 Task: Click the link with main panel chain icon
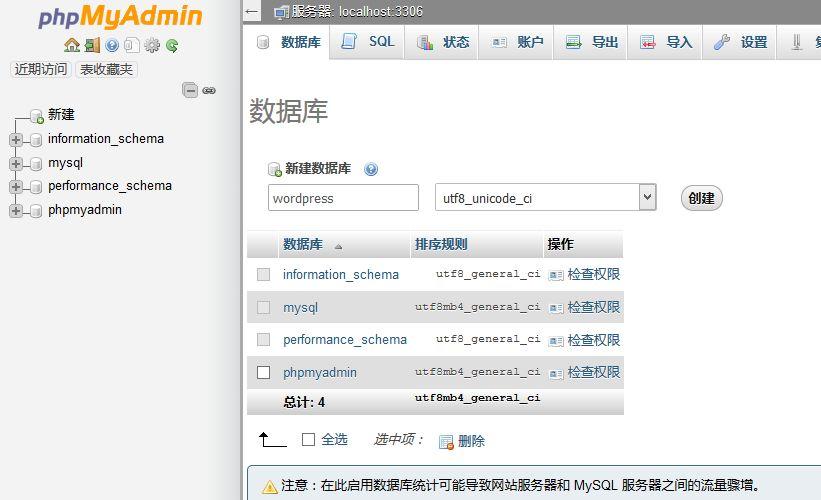point(209,91)
